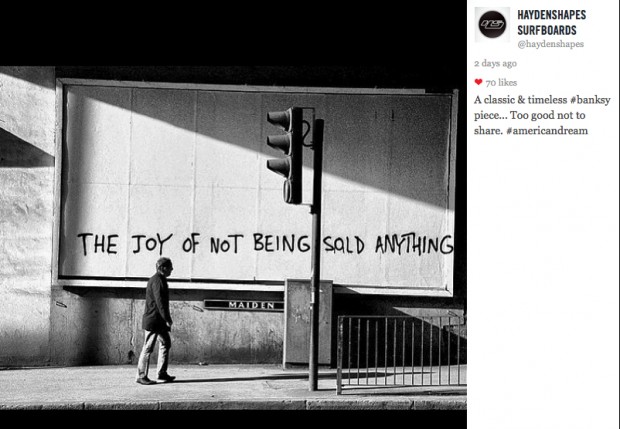Screen dimensions: 620x429
Task: Click the metal railing in the photo
Action: tap(400, 350)
